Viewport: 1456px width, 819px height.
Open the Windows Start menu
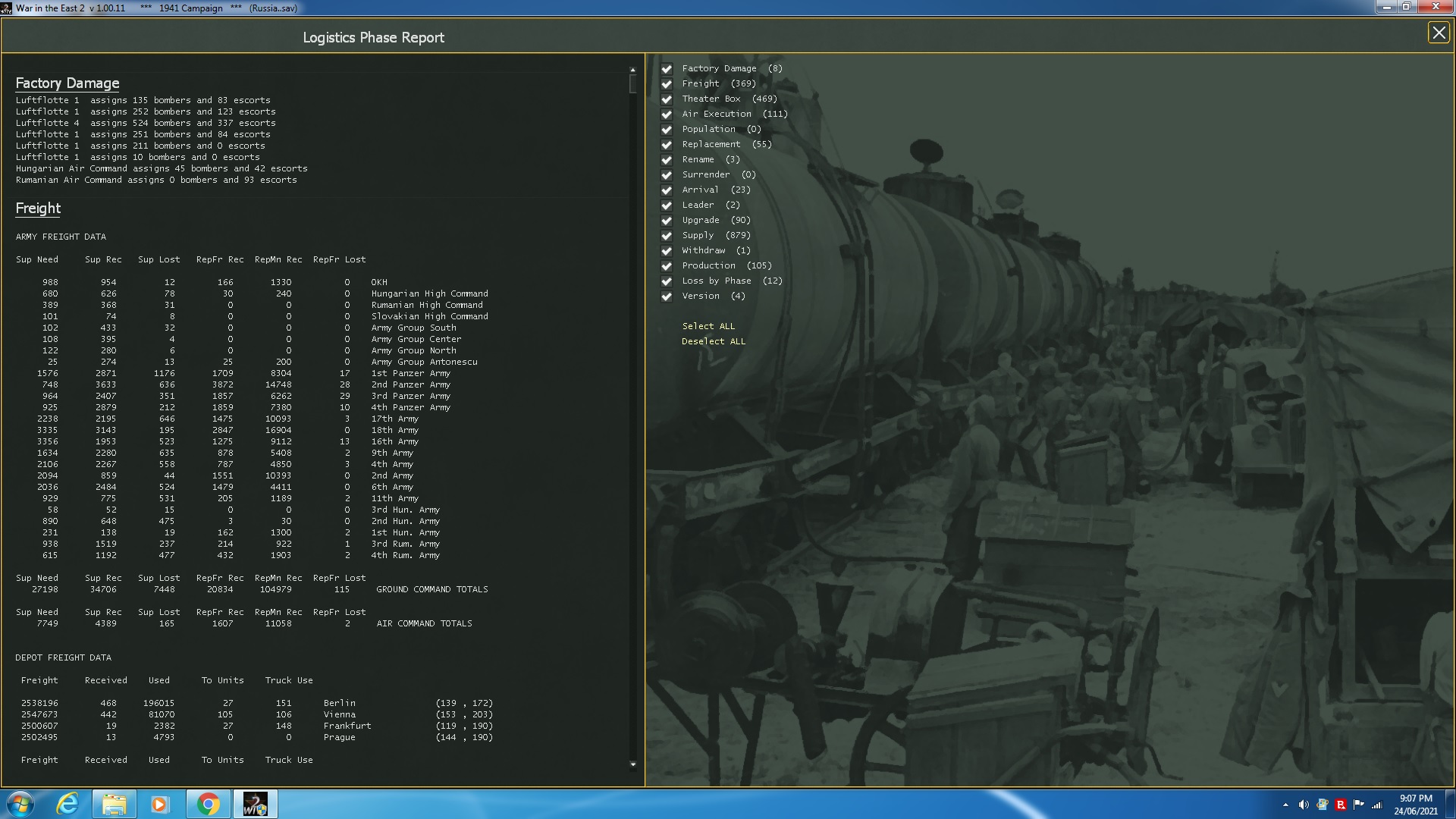20,804
